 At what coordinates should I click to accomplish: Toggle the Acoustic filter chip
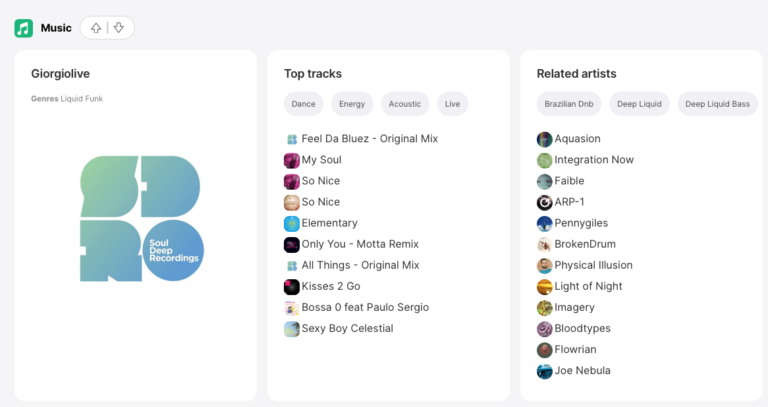[x=405, y=104]
